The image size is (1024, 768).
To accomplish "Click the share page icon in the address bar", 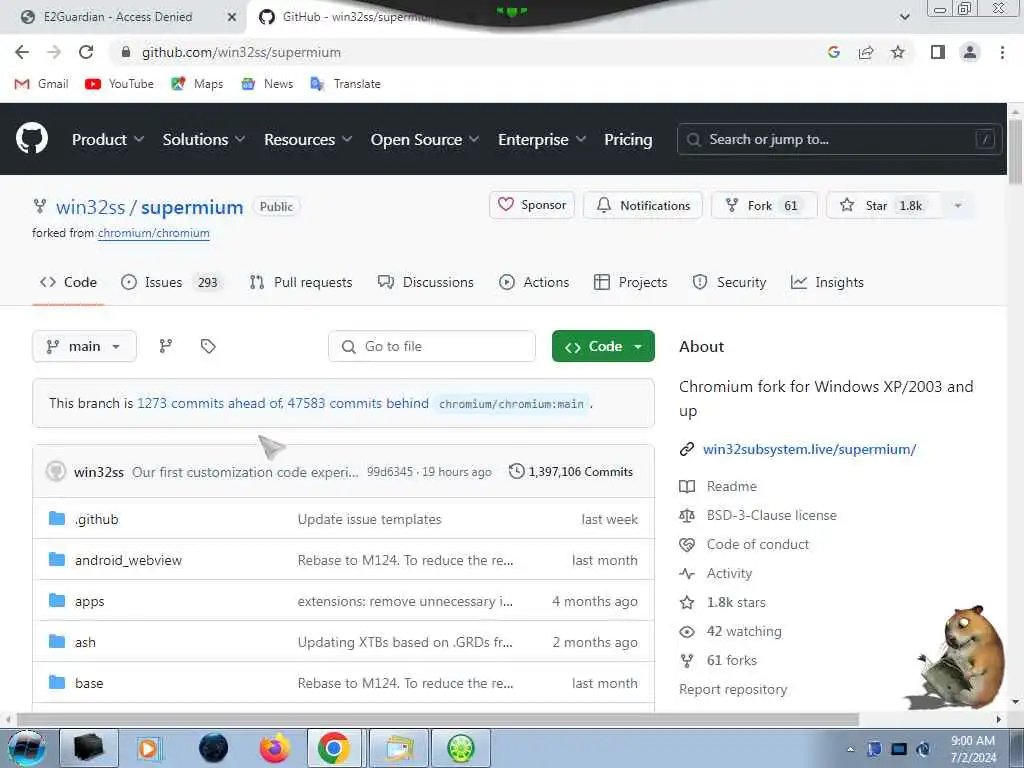I will 866,52.
